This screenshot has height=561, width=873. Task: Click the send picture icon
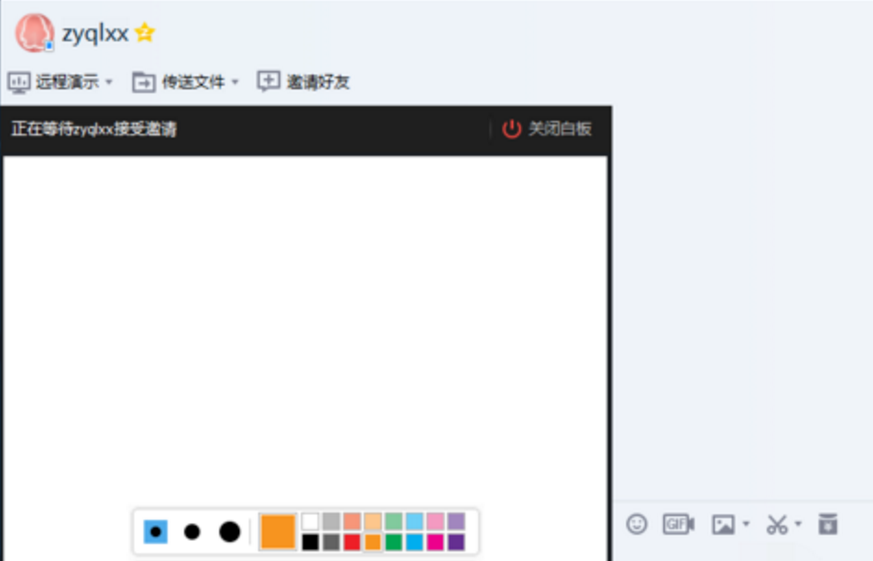723,524
